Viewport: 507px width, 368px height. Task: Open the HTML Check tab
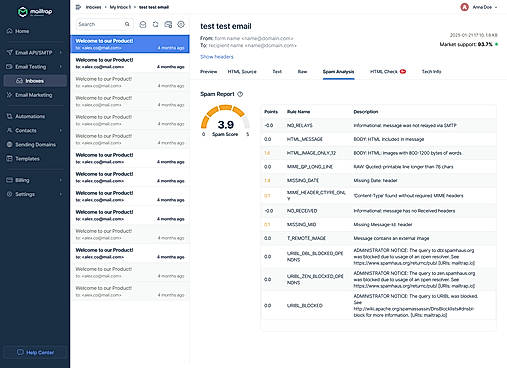click(384, 72)
